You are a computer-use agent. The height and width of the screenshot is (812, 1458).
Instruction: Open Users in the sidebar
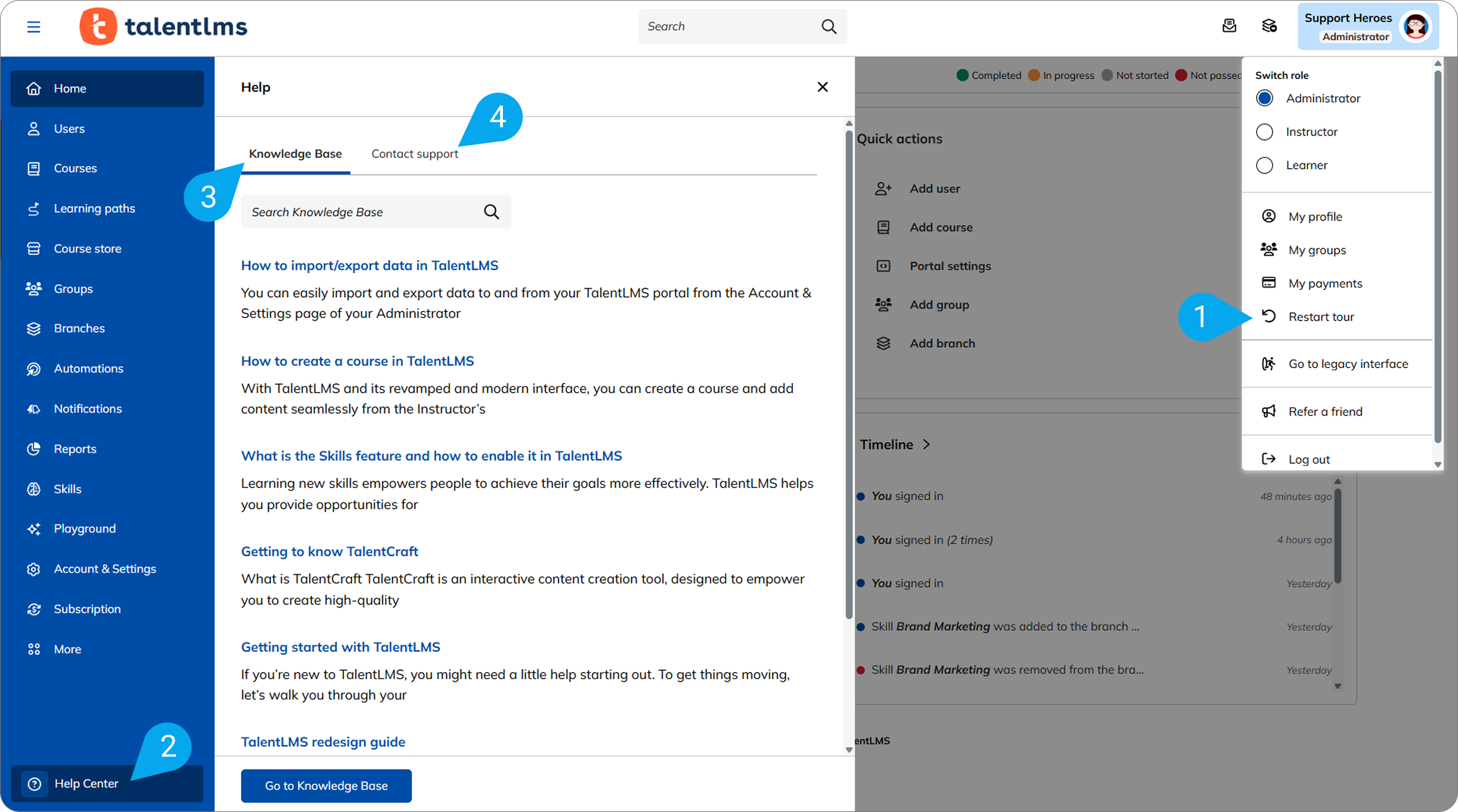pos(107,129)
